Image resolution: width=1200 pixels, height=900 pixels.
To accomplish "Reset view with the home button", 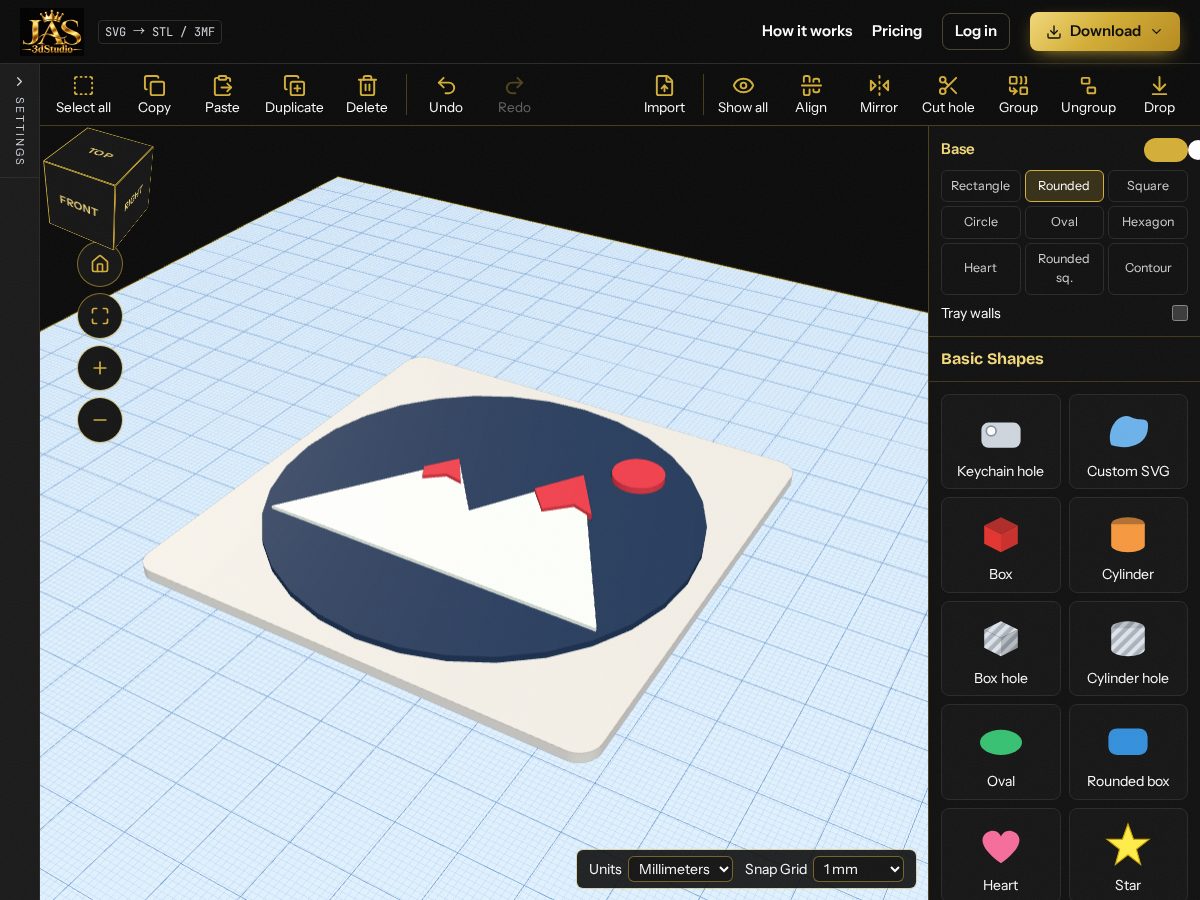I will point(100,264).
